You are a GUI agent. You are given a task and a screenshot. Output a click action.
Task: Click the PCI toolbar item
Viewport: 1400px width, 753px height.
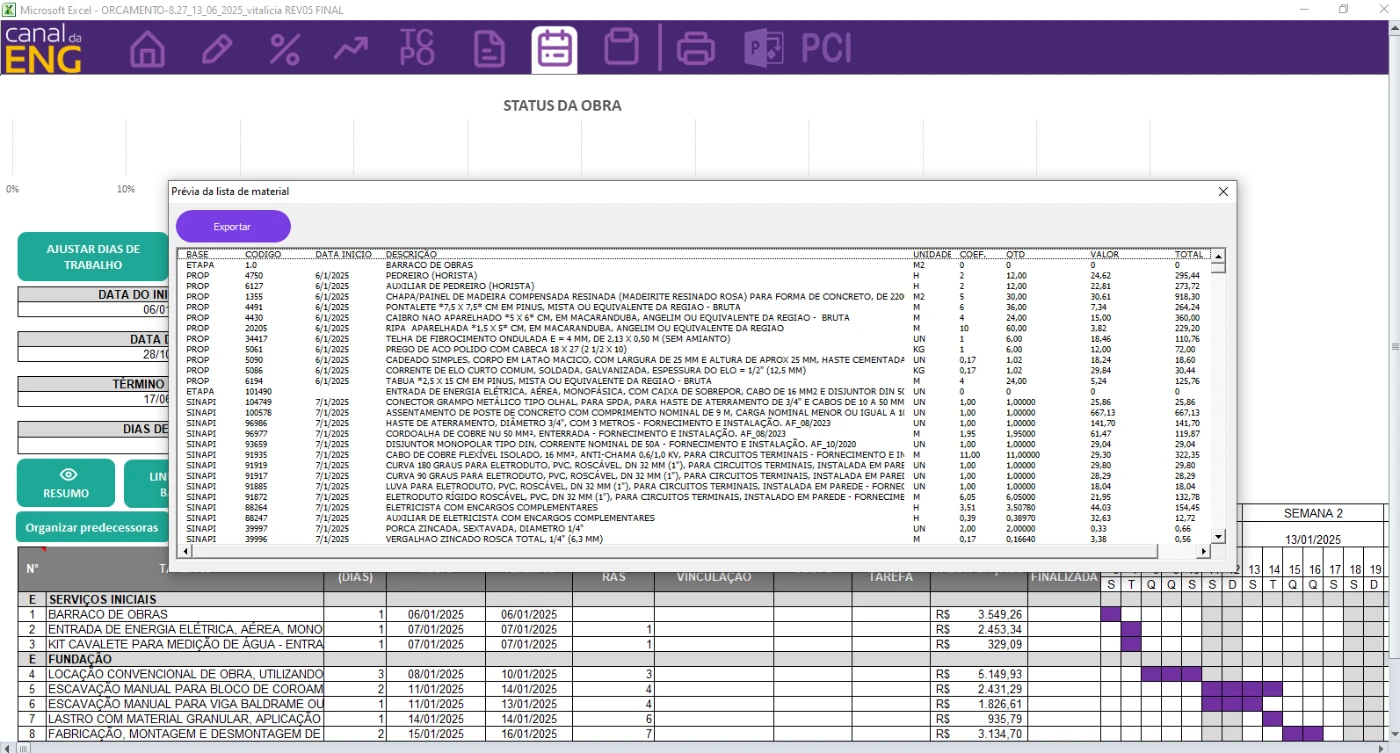[x=826, y=48]
